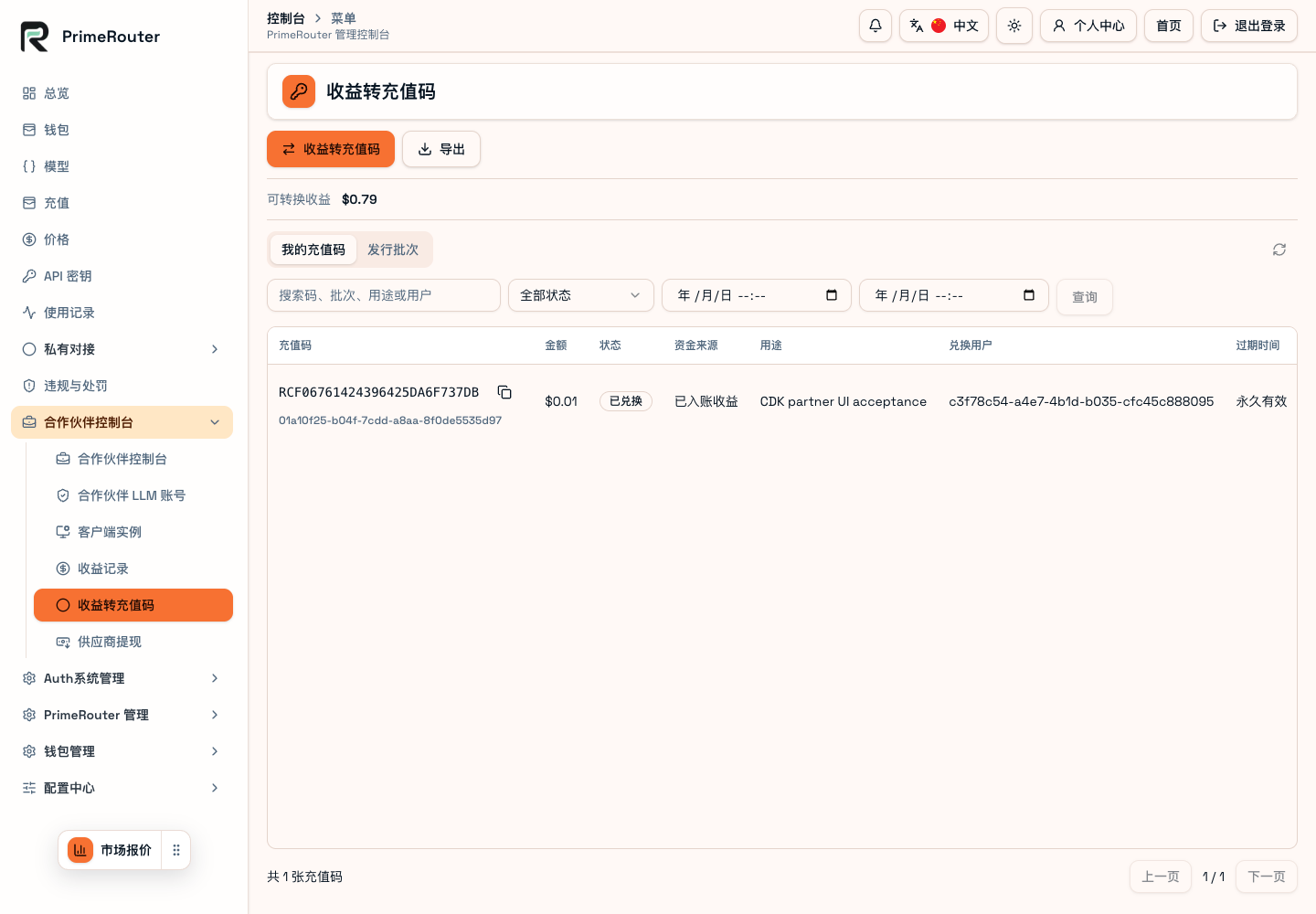This screenshot has width=1316, height=914.
Task: Click the 导出 export button
Action: pos(441,149)
